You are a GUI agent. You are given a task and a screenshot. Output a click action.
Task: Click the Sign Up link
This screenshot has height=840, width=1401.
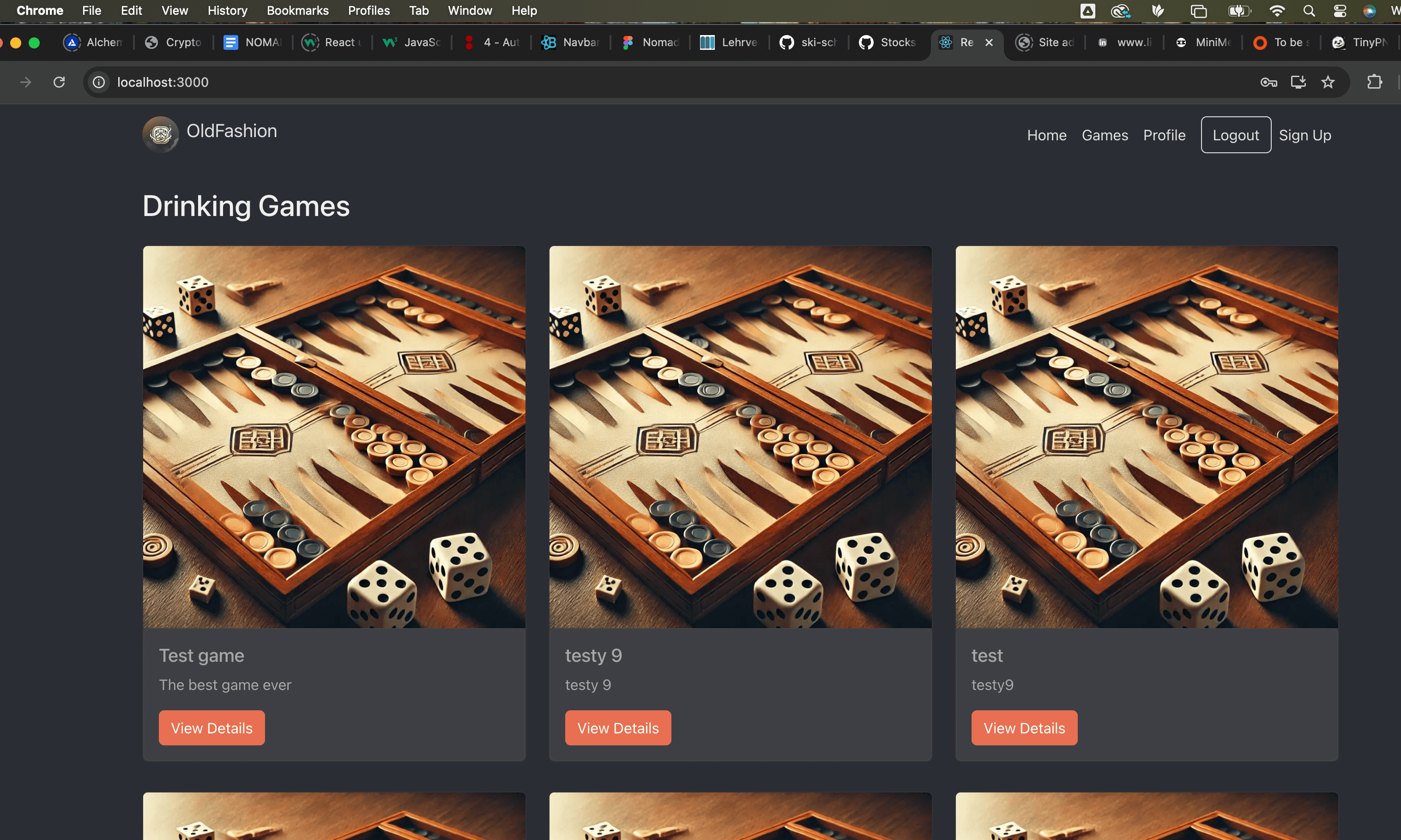click(x=1305, y=135)
